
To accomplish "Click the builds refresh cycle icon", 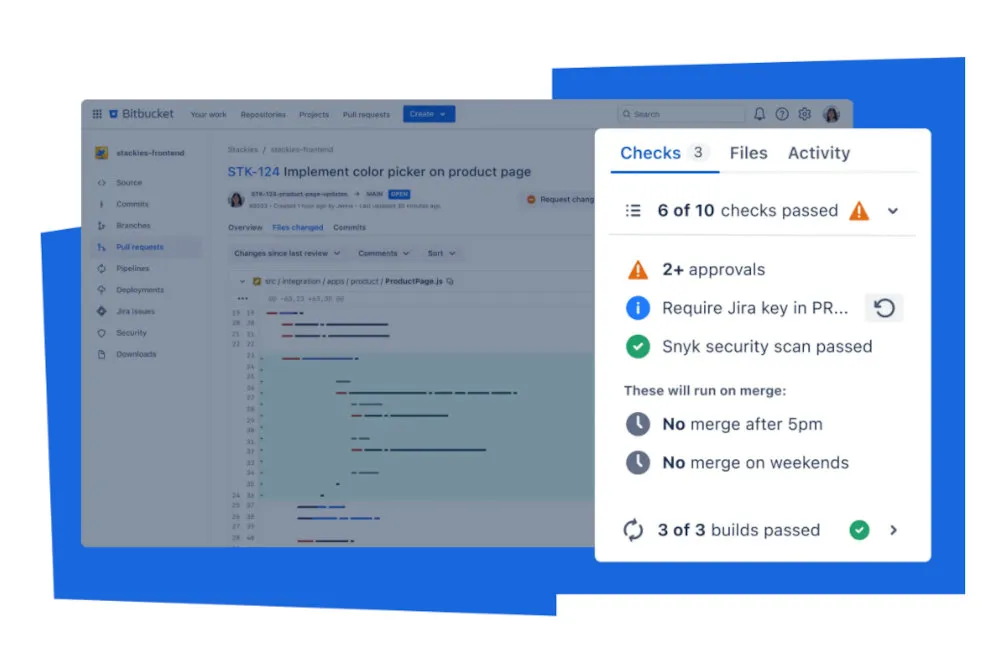I will pyautogui.click(x=633, y=530).
